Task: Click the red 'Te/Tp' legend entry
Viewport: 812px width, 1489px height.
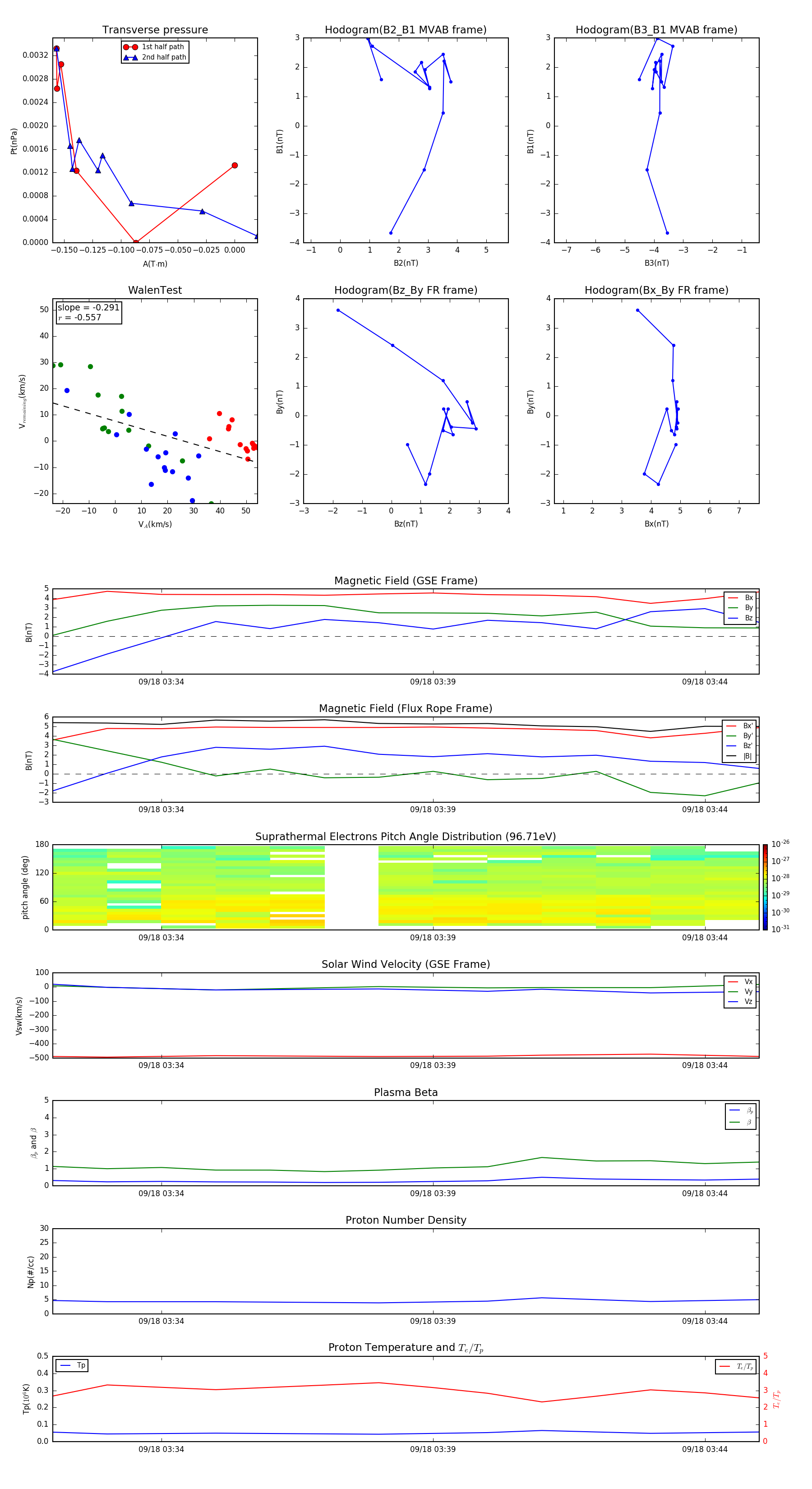Action: tap(736, 1367)
